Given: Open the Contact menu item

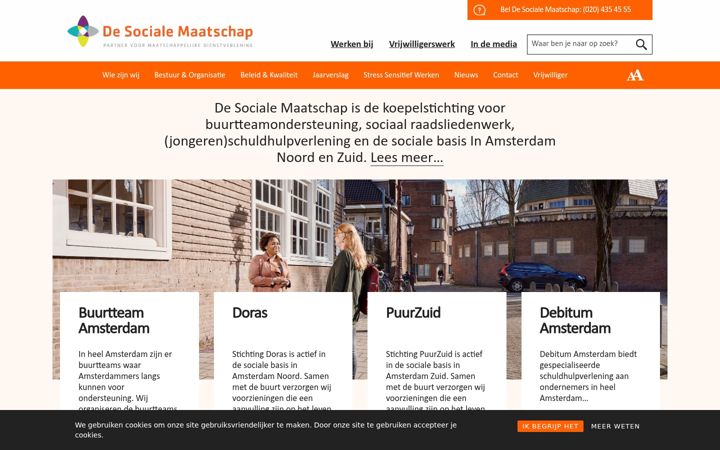Looking at the screenshot, I should pos(506,75).
